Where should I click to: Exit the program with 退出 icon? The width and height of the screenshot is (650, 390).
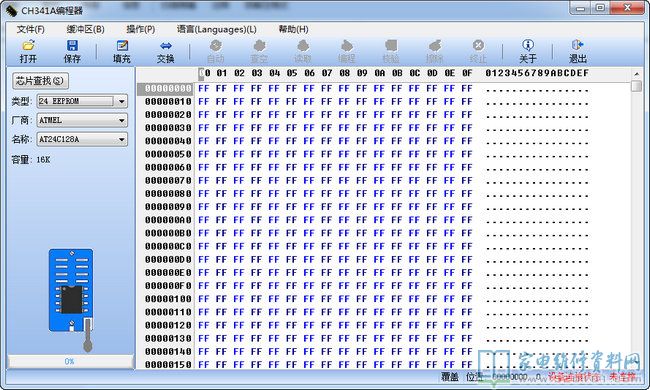click(577, 51)
